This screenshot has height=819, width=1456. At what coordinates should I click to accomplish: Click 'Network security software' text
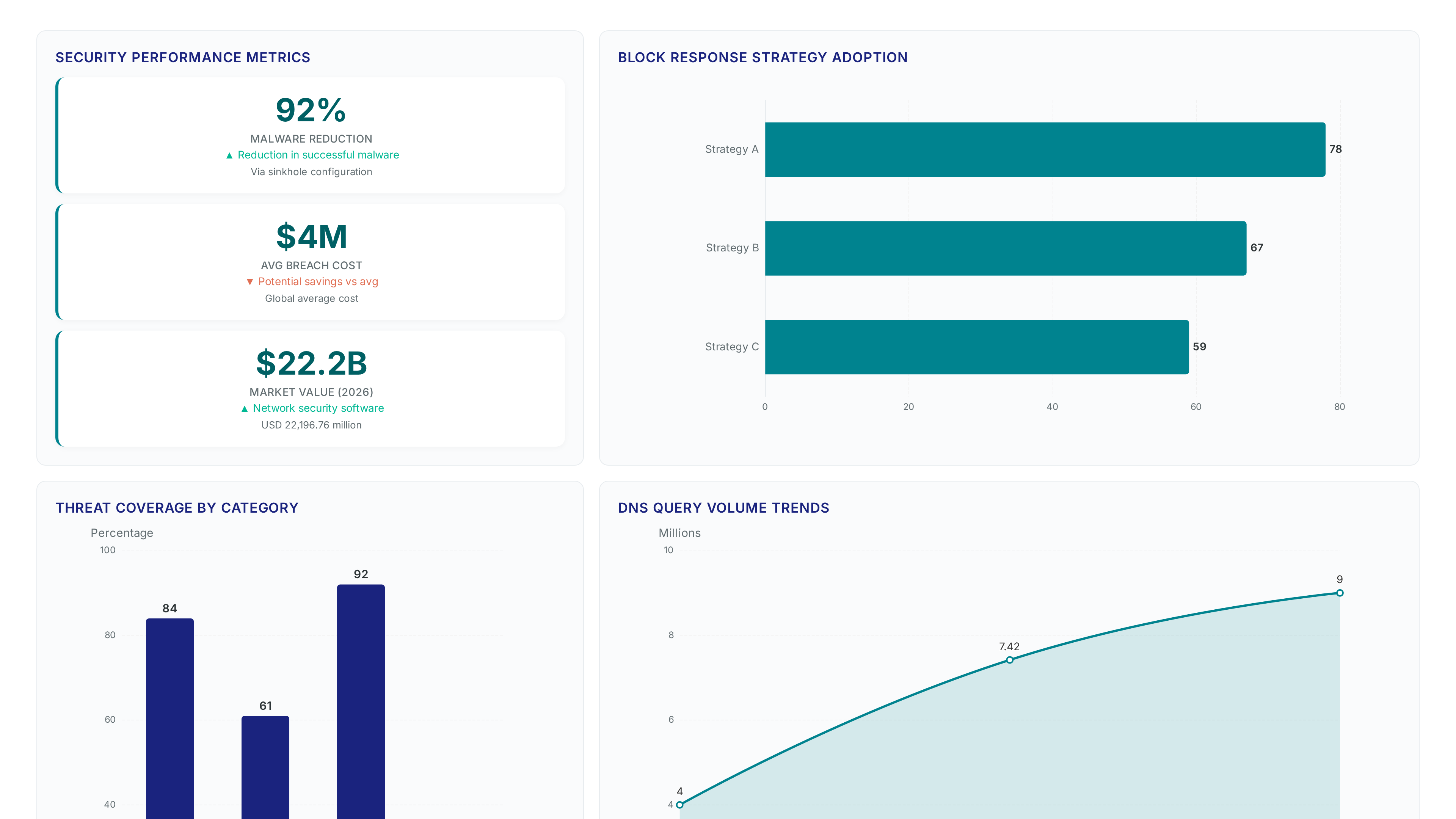click(318, 408)
